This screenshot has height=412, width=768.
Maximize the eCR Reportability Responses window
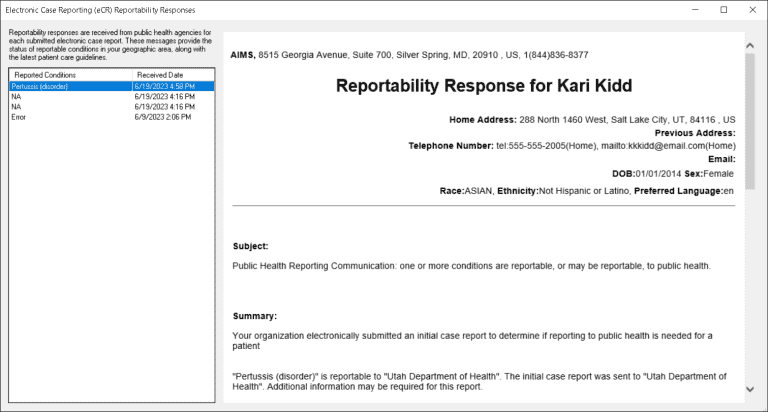click(723, 10)
